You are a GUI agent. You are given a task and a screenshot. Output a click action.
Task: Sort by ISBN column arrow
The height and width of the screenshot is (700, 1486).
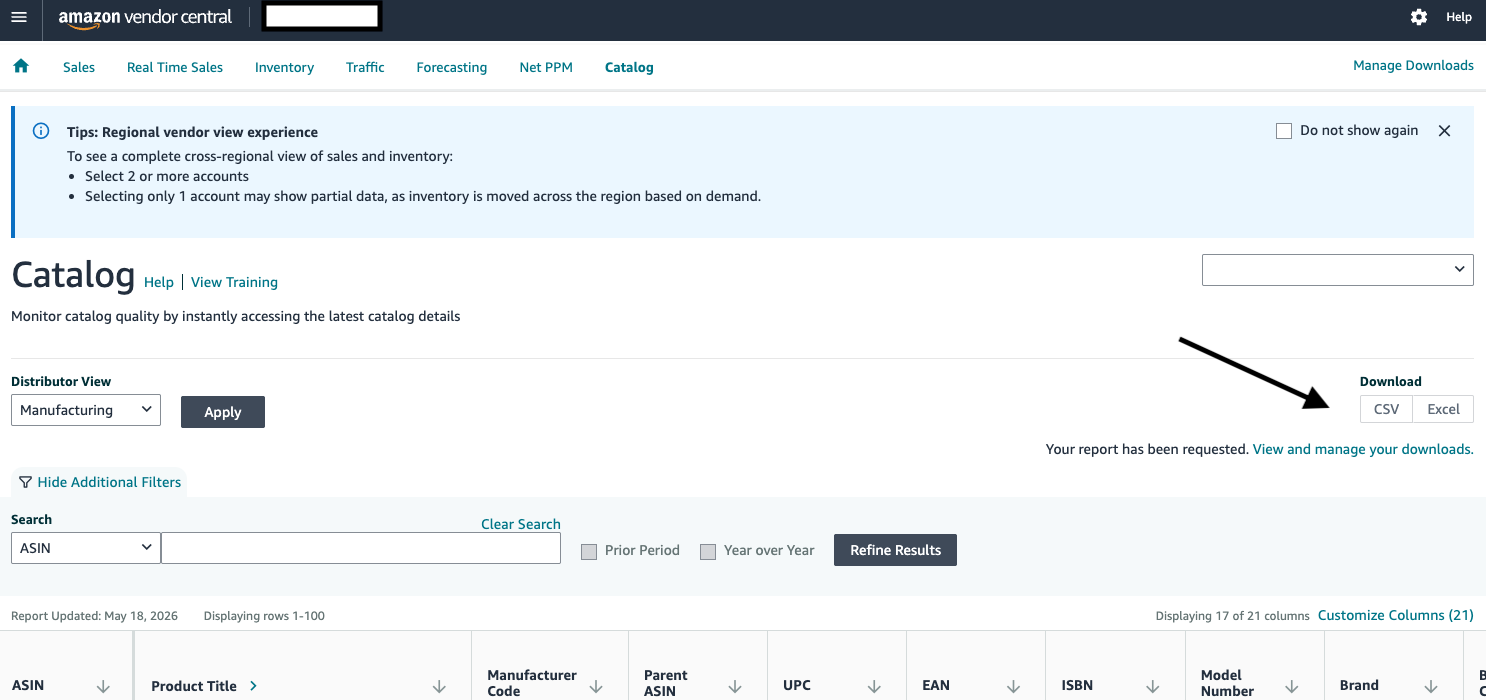point(1152,686)
